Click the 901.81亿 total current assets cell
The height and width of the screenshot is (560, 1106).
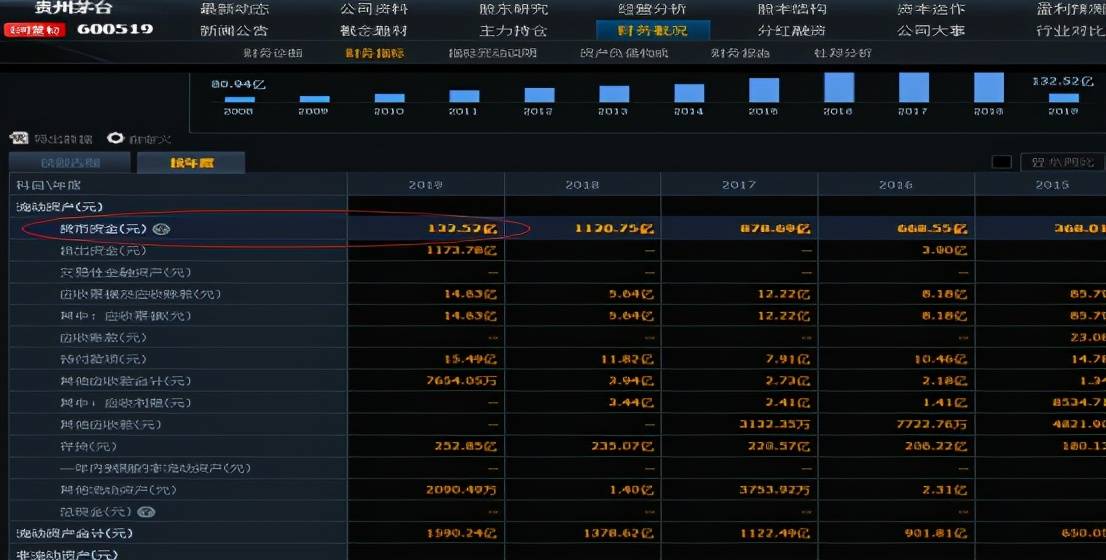pos(935,533)
